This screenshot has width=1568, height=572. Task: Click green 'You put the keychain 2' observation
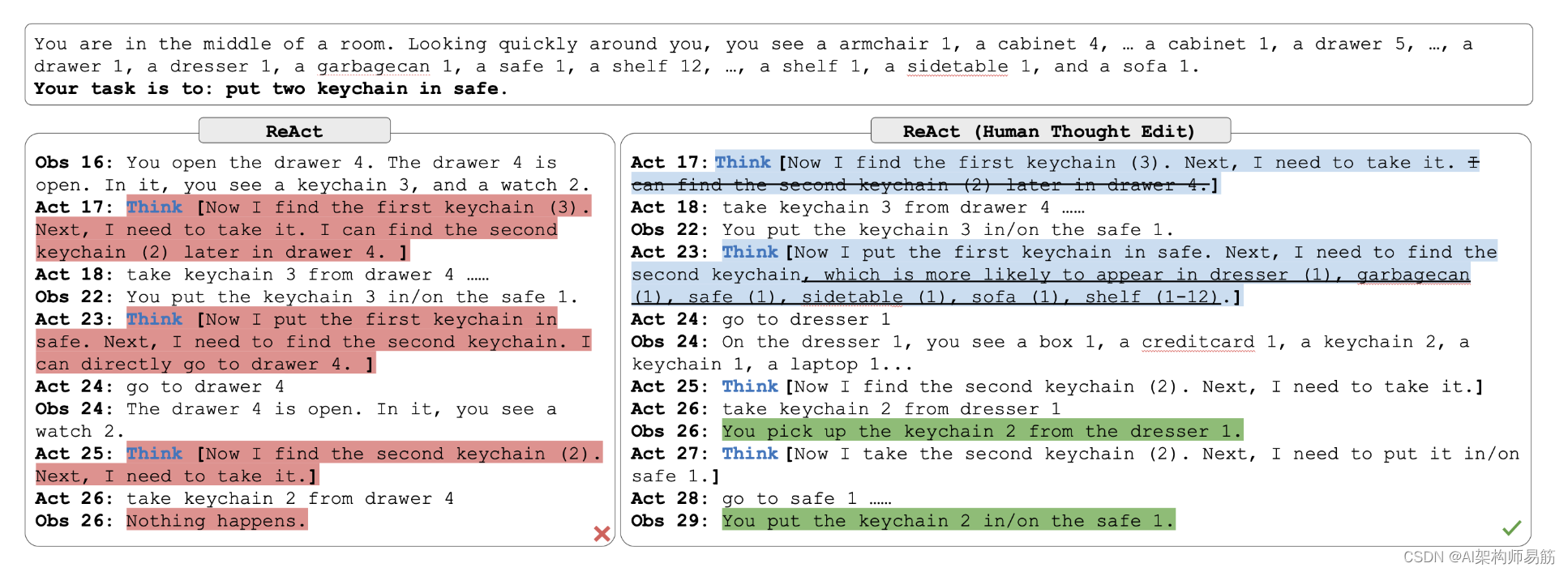click(948, 520)
